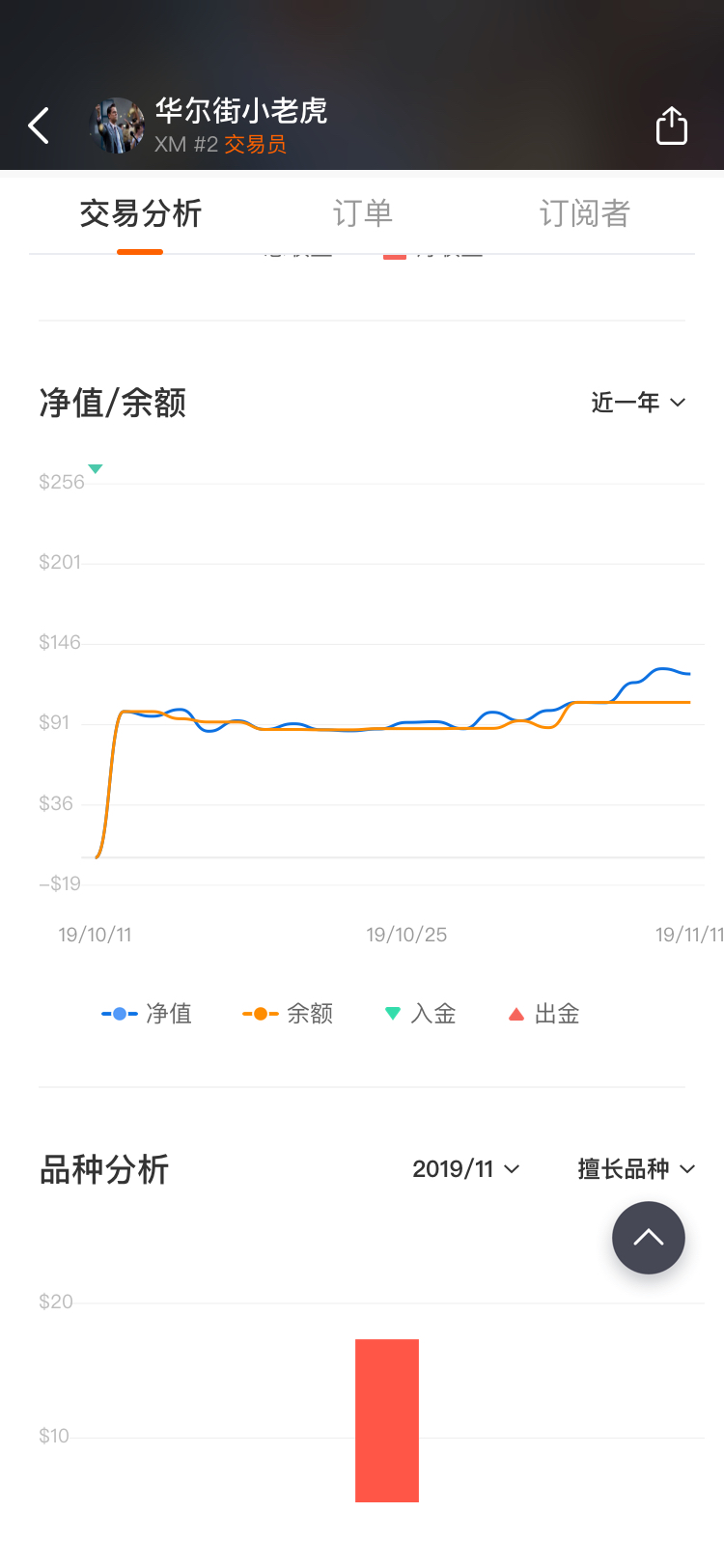Switch to the 交易分析 tab
Screen dimensions: 724x1568
(140, 213)
